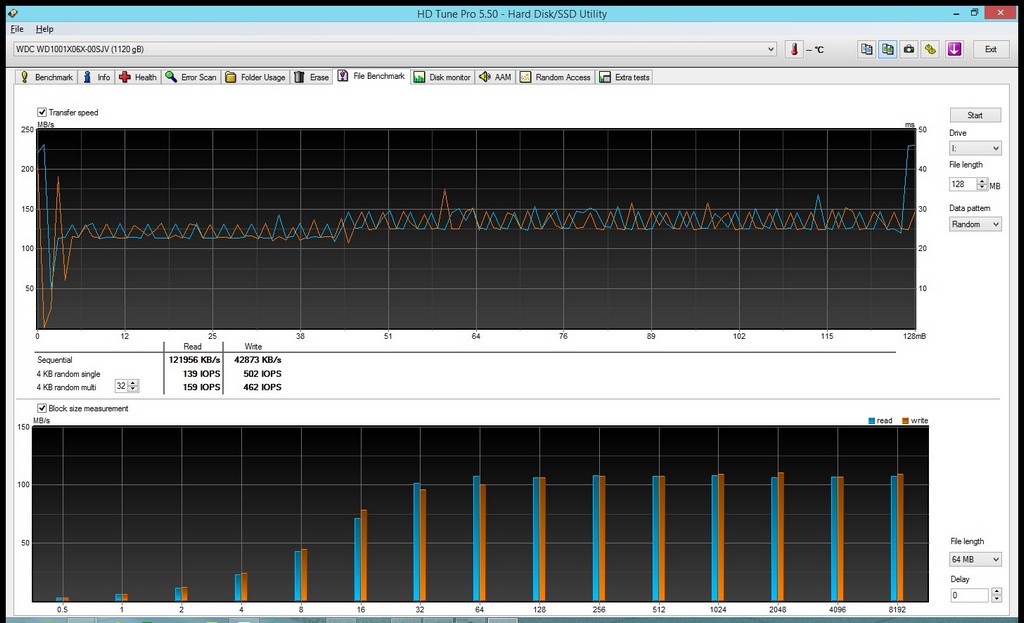Open the Help menu

(x=44, y=29)
